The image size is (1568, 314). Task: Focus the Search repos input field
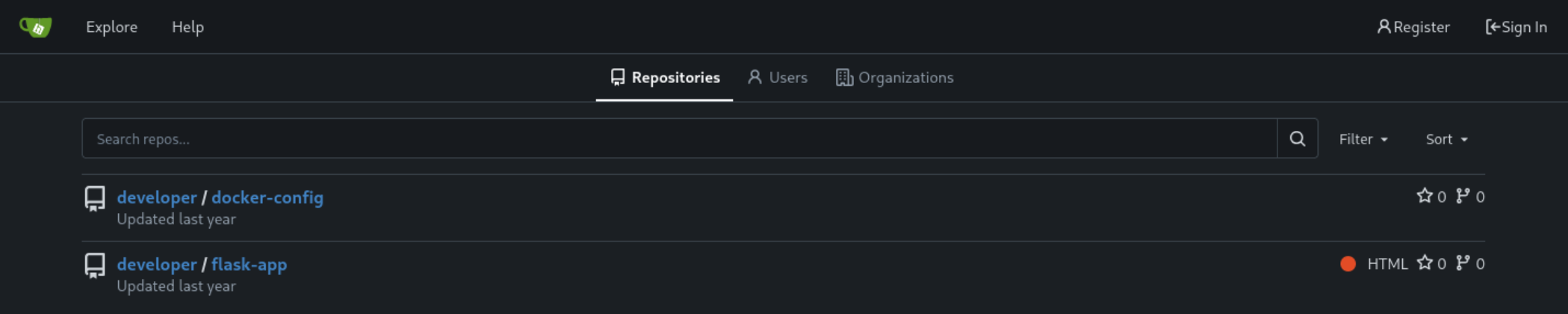pos(680,138)
